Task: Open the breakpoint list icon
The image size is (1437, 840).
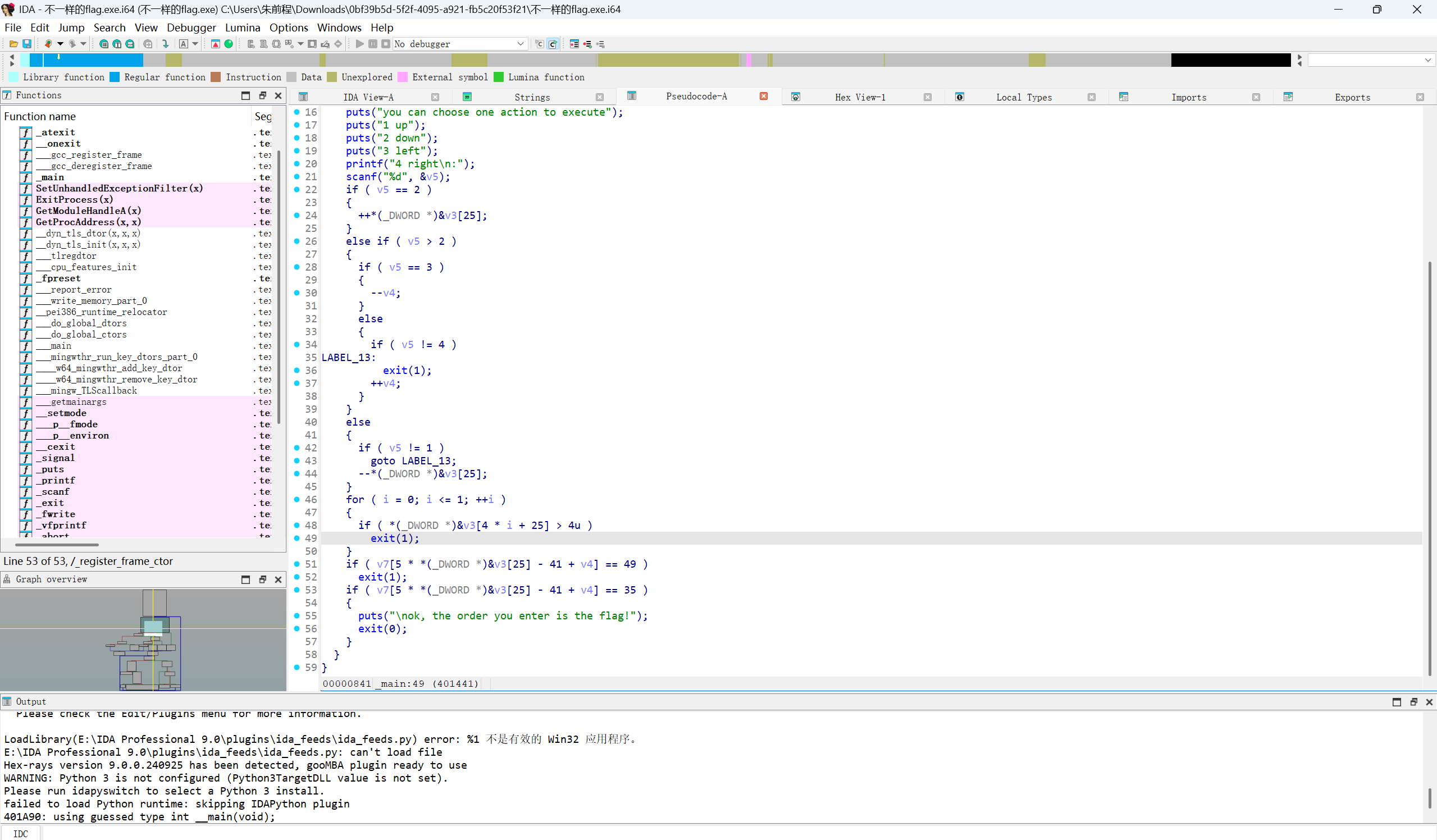Action: coord(574,44)
